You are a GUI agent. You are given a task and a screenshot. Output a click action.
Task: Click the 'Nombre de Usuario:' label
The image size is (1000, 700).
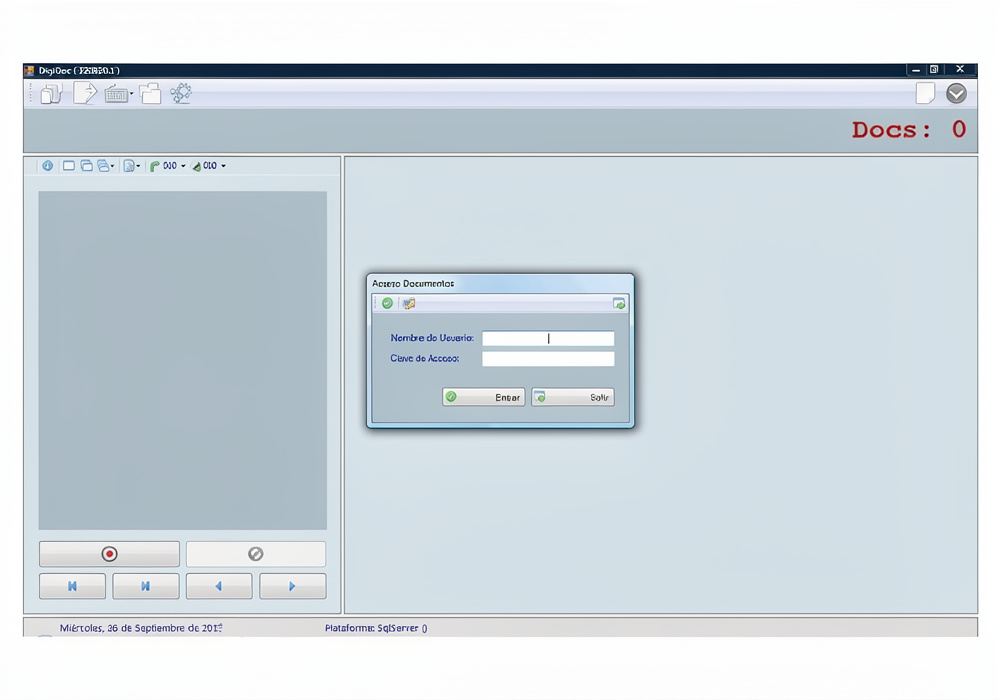(432, 338)
